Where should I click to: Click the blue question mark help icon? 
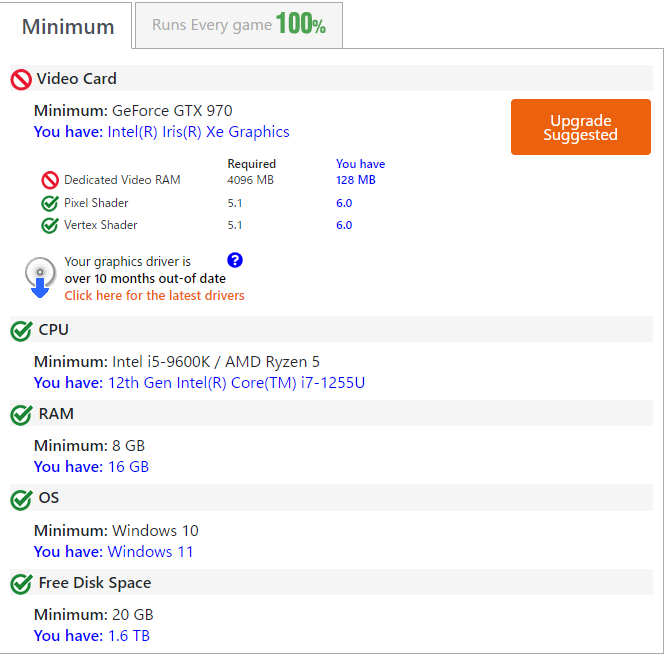(x=235, y=261)
